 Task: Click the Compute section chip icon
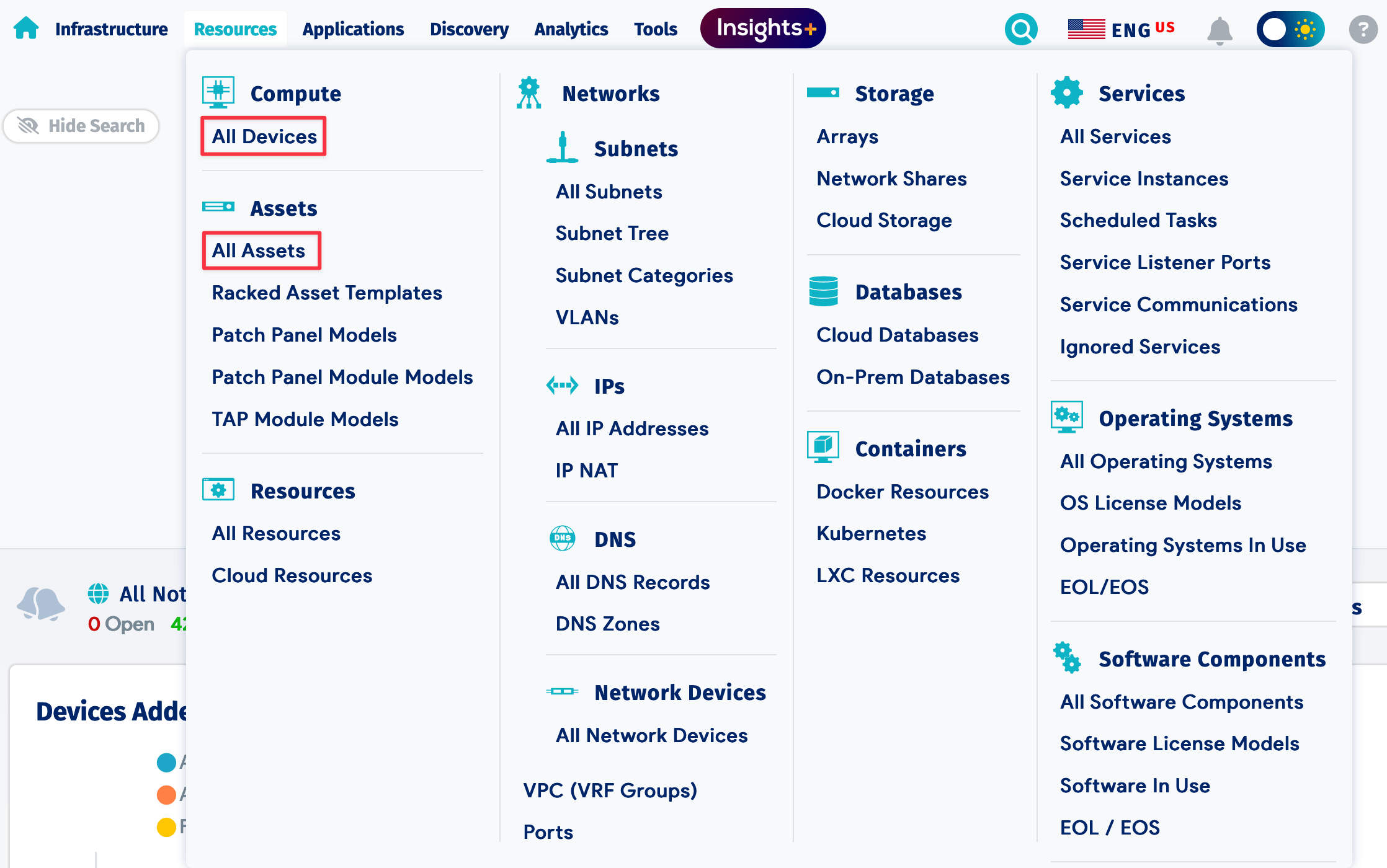coord(218,92)
